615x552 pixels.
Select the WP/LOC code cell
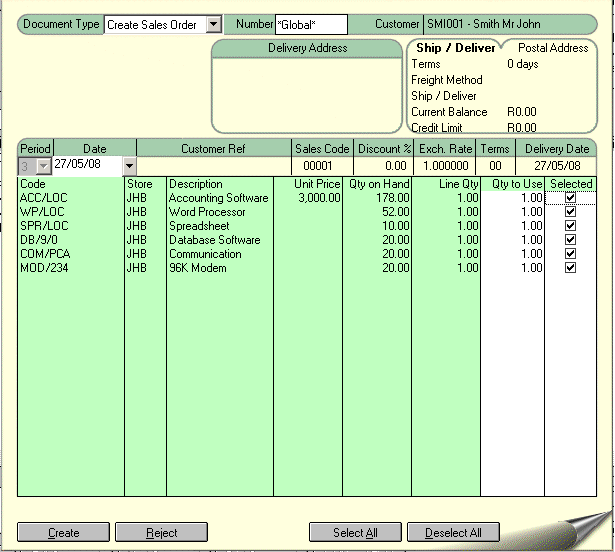point(71,212)
